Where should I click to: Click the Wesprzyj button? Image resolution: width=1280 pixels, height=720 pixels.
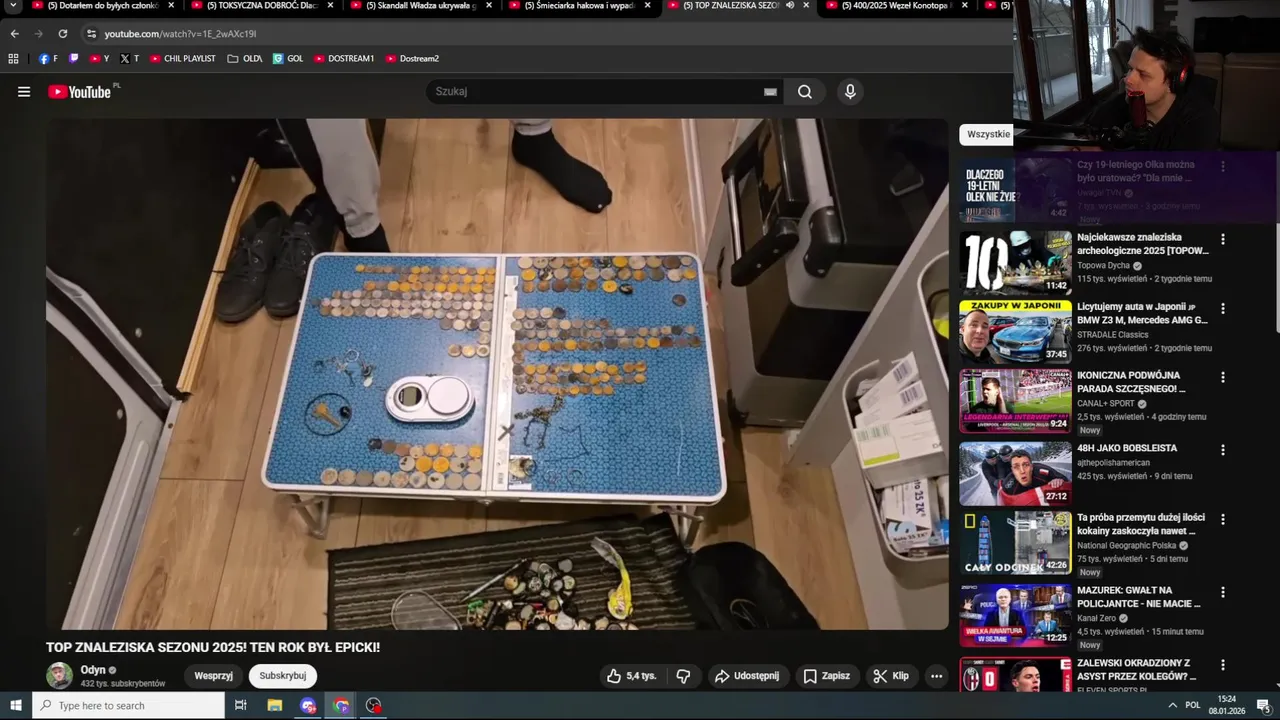pos(213,676)
